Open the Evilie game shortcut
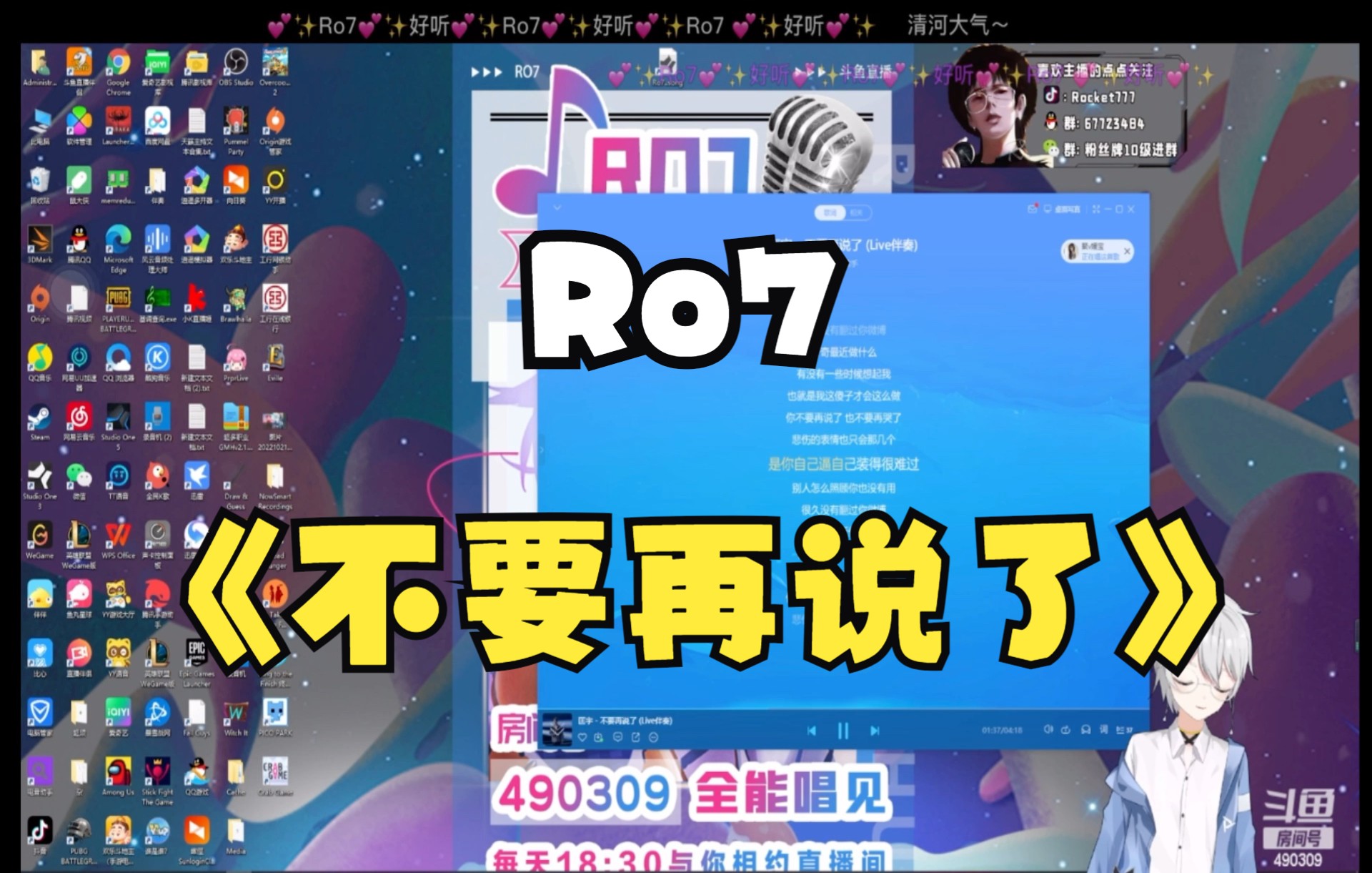The width and height of the screenshot is (1372, 873). click(275, 362)
